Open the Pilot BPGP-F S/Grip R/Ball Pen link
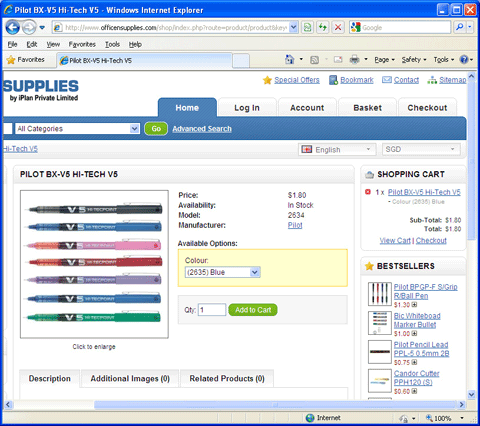480x426 pixels. pos(425,291)
